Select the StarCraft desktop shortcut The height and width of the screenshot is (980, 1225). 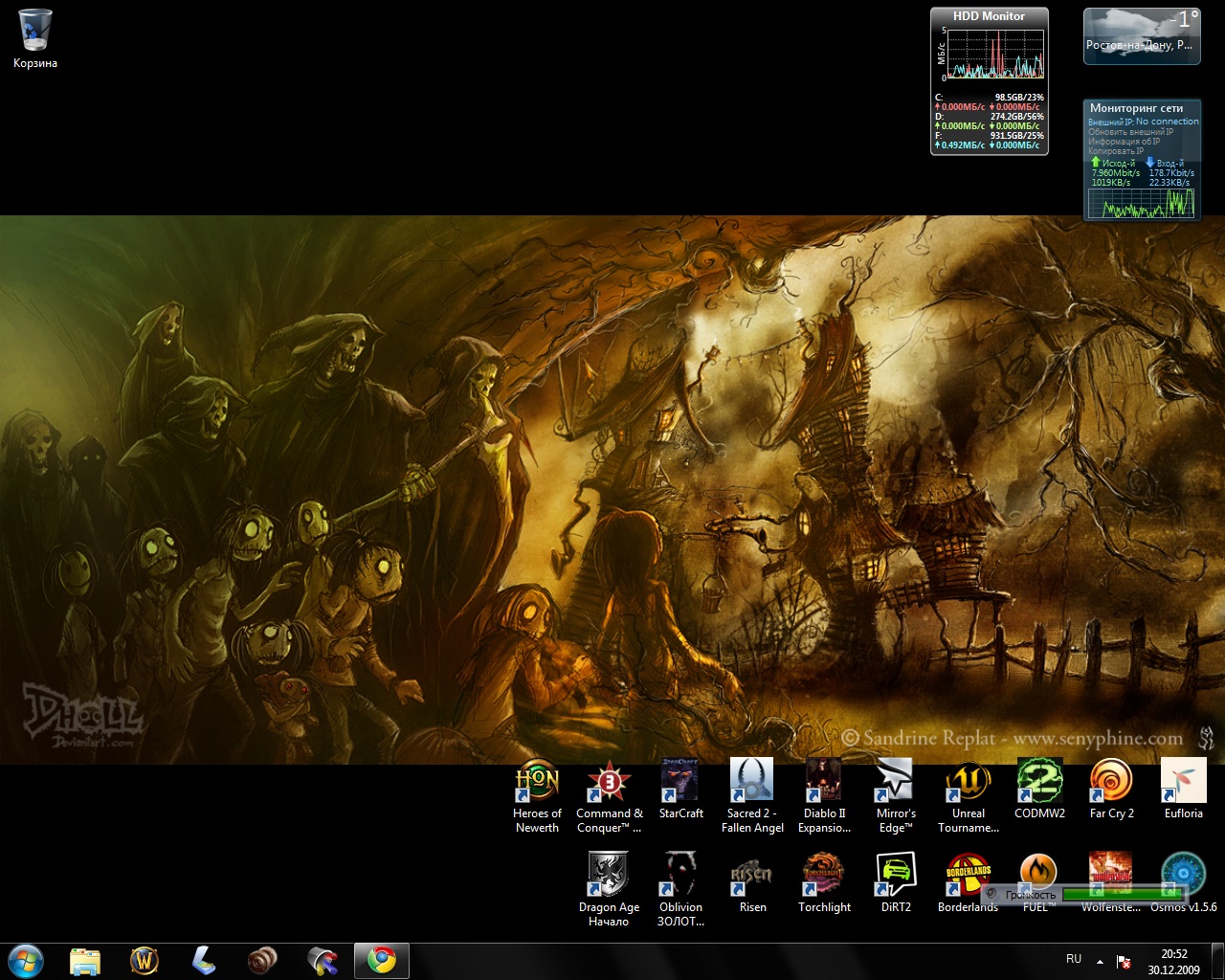click(x=680, y=790)
